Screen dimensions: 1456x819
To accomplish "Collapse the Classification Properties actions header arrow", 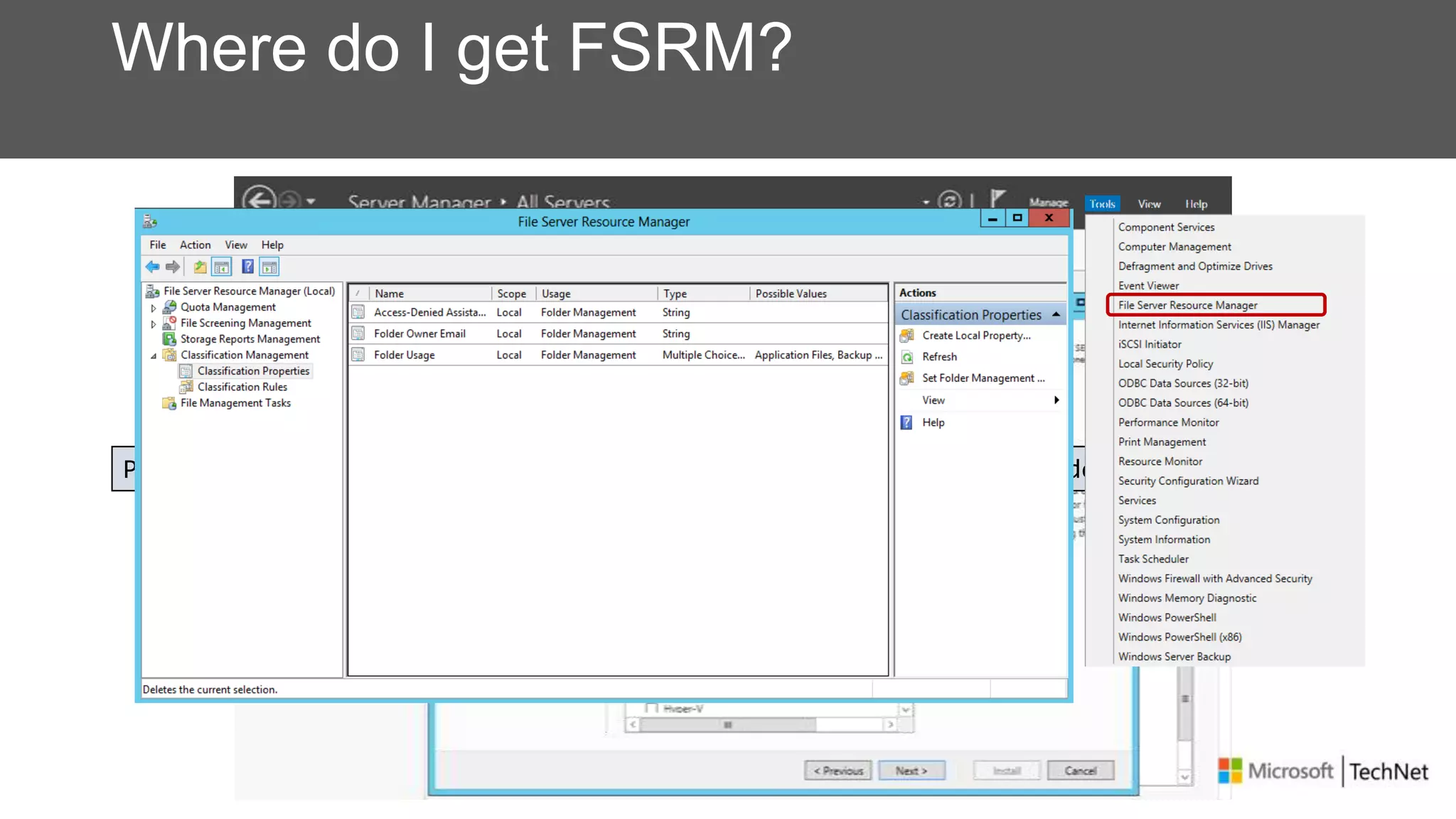I will pos(1056,314).
